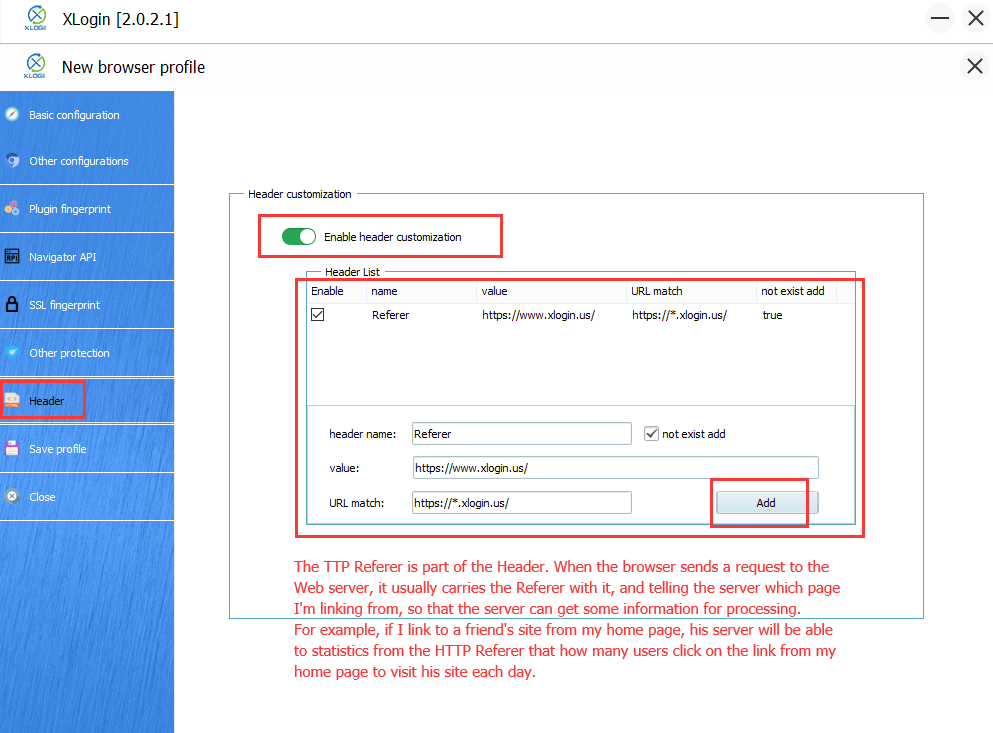993x733 pixels.
Task: Click the value column header
Action: click(551, 291)
